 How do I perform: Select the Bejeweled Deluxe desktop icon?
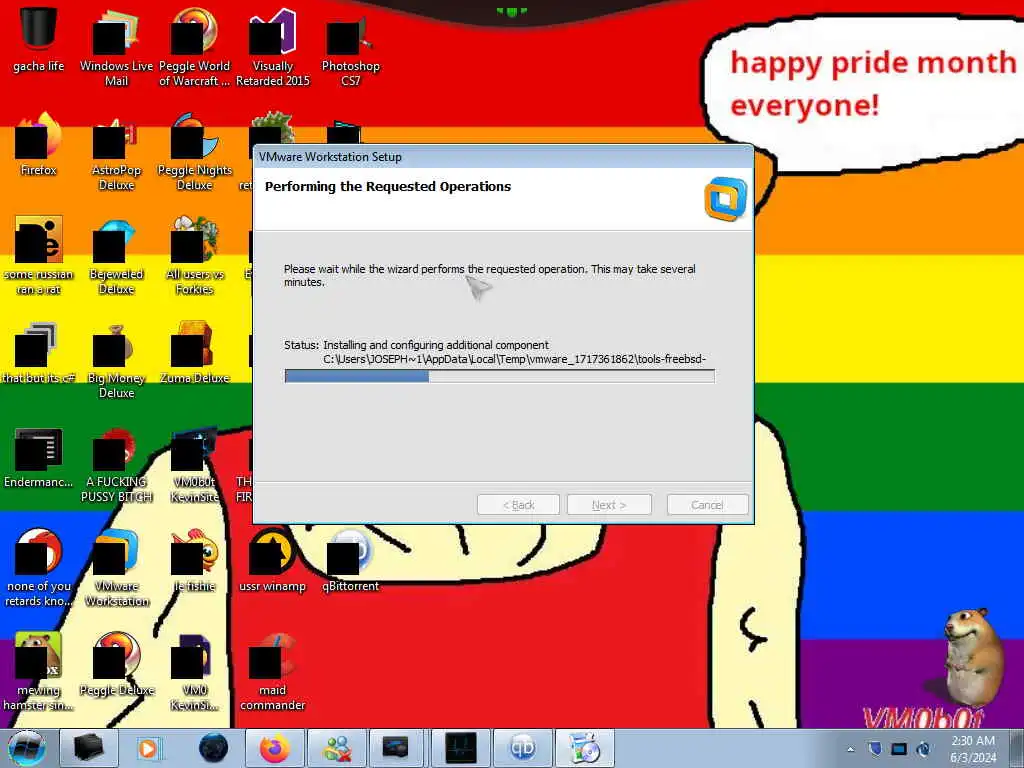point(116,255)
